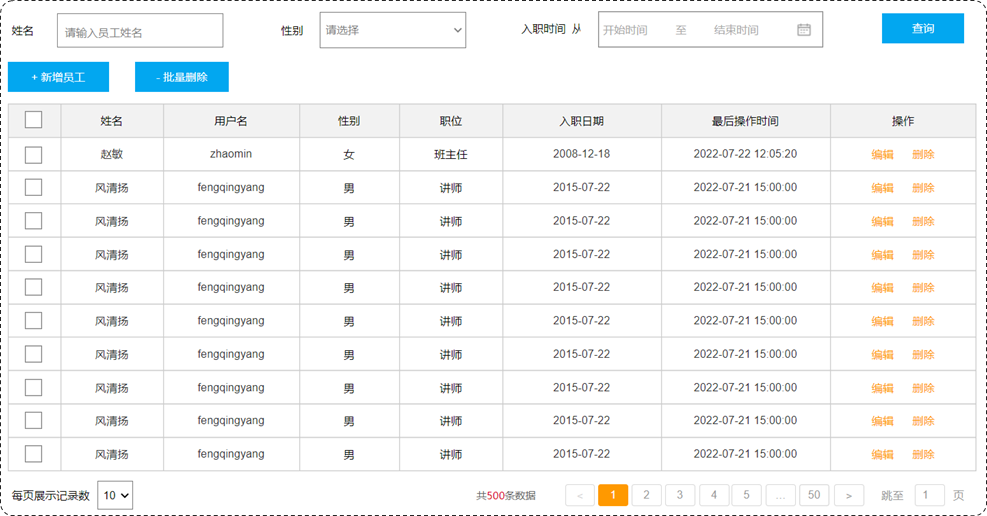Click the 性别 column header in the table
Image resolution: width=987 pixels, height=516 pixels.
pos(349,121)
